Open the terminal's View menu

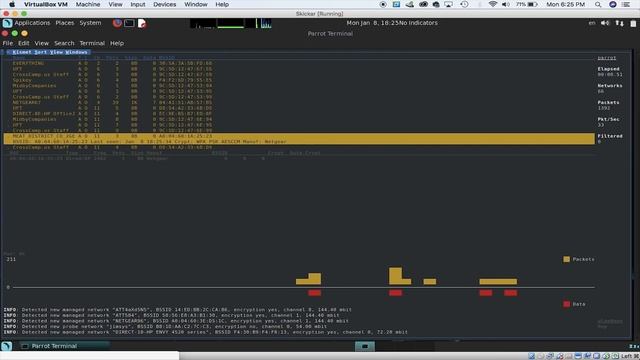click(42, 43)
